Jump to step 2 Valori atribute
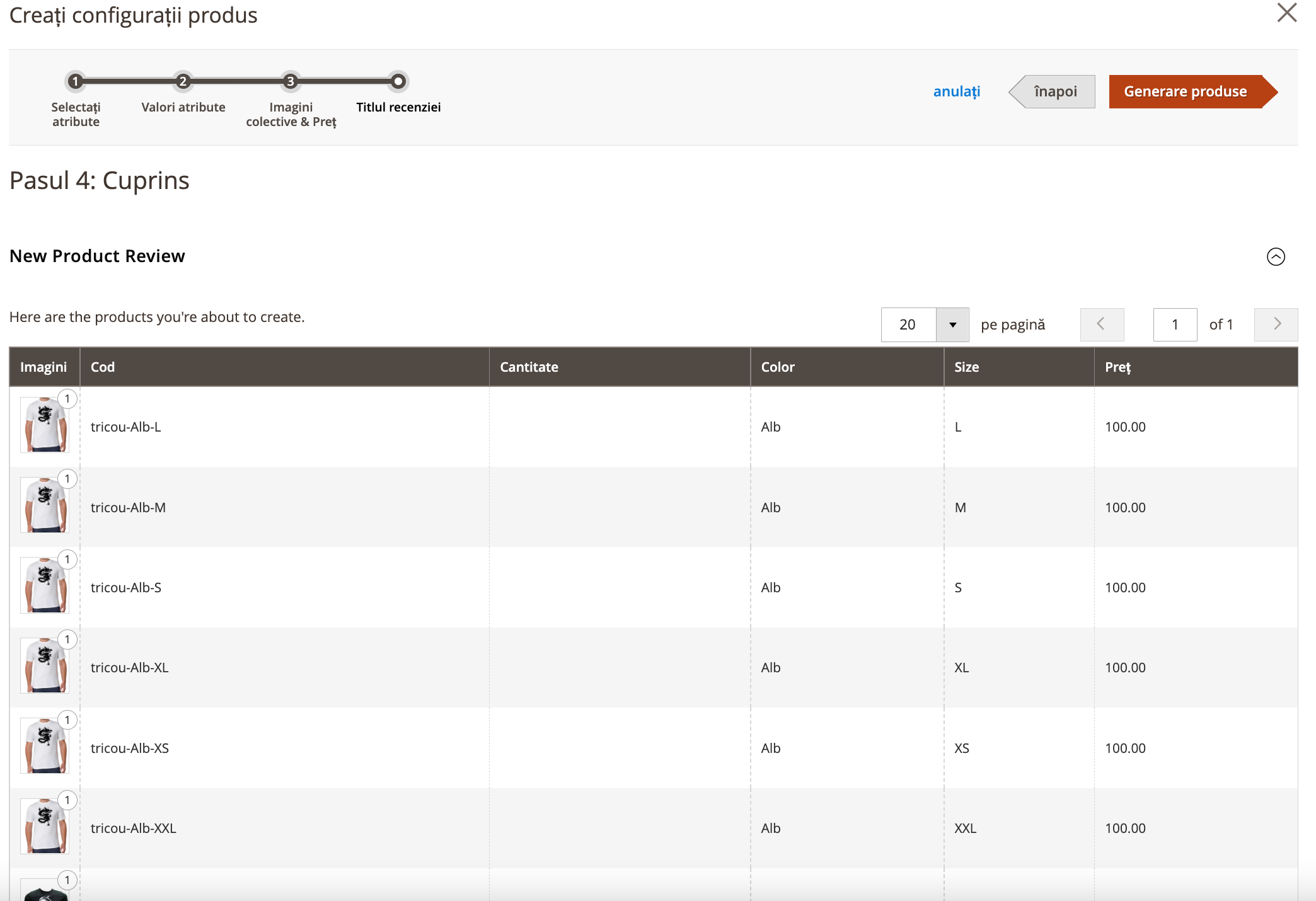This screenshot has width=1316, height=901. point(183,81)
